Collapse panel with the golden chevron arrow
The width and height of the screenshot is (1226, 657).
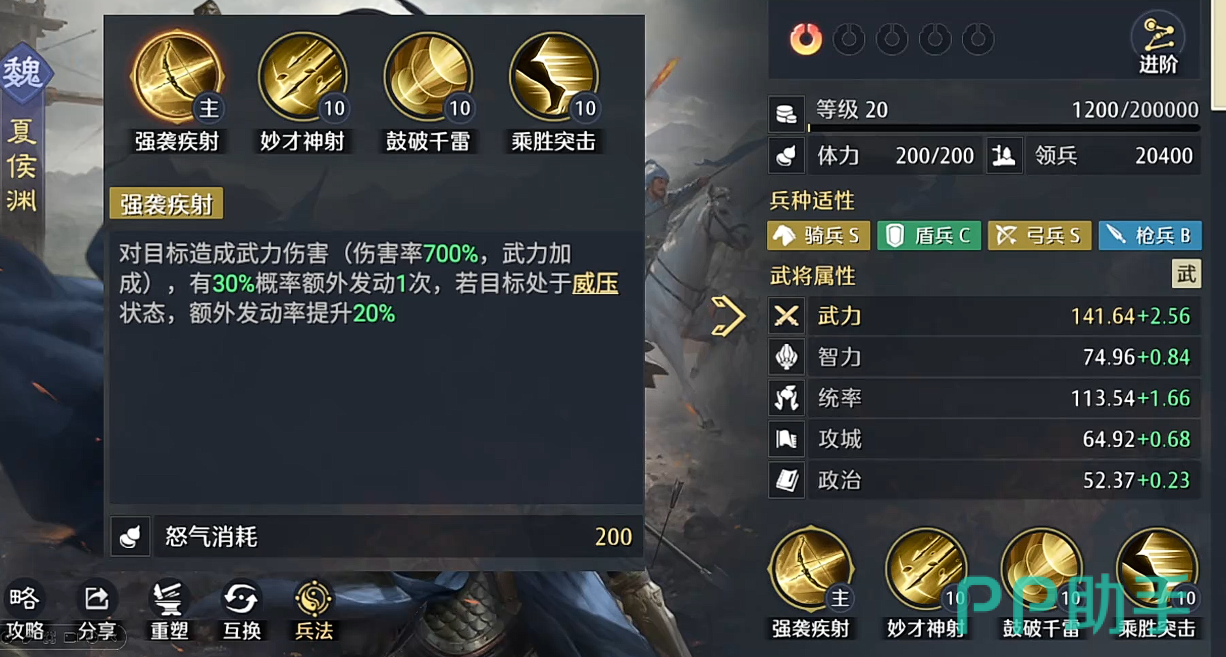pyautogui.click(x=728, y=316)
